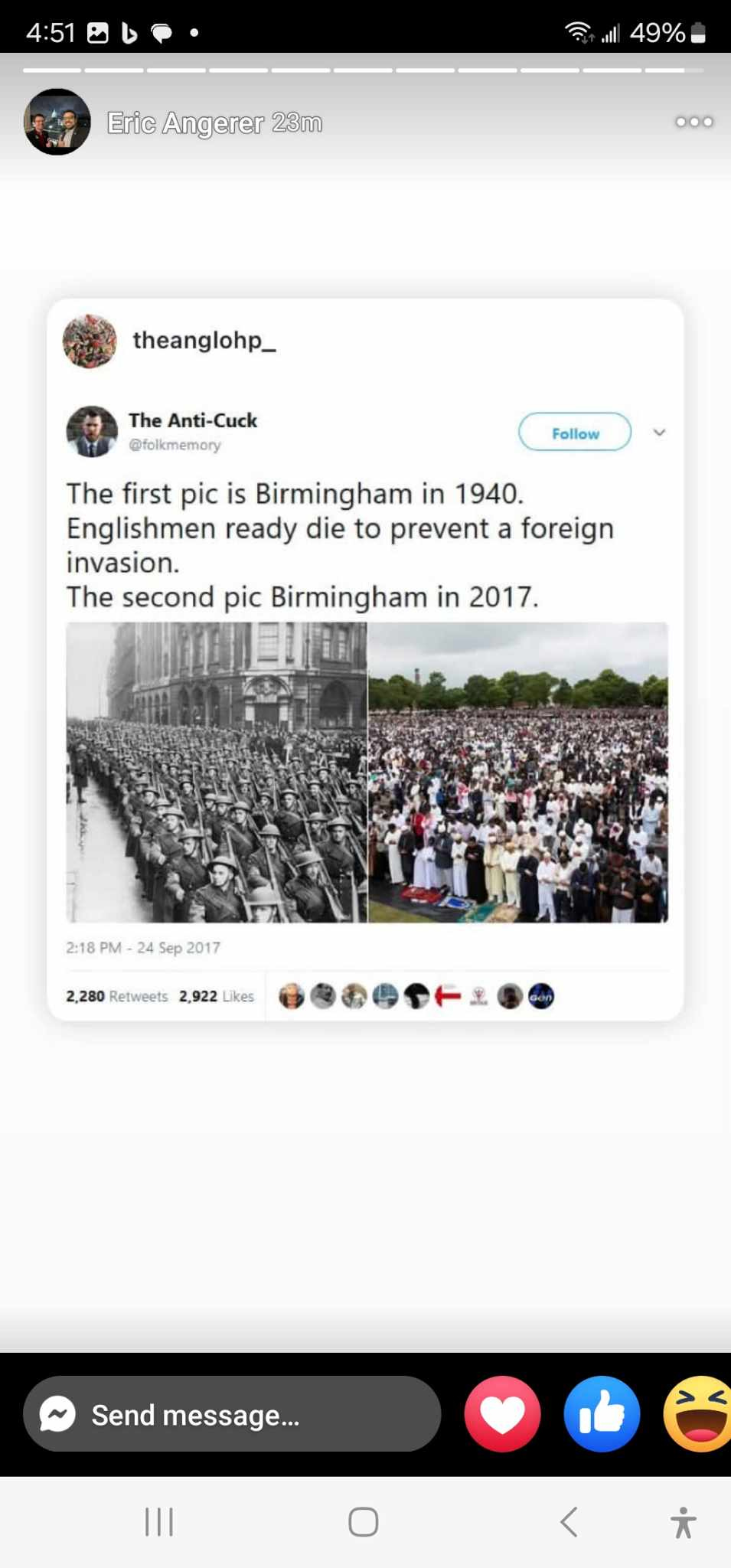Tap the black-and-white soldiers photo
Image resolution: width=731 pixels, height=1568 pixels.
[217, 772]
